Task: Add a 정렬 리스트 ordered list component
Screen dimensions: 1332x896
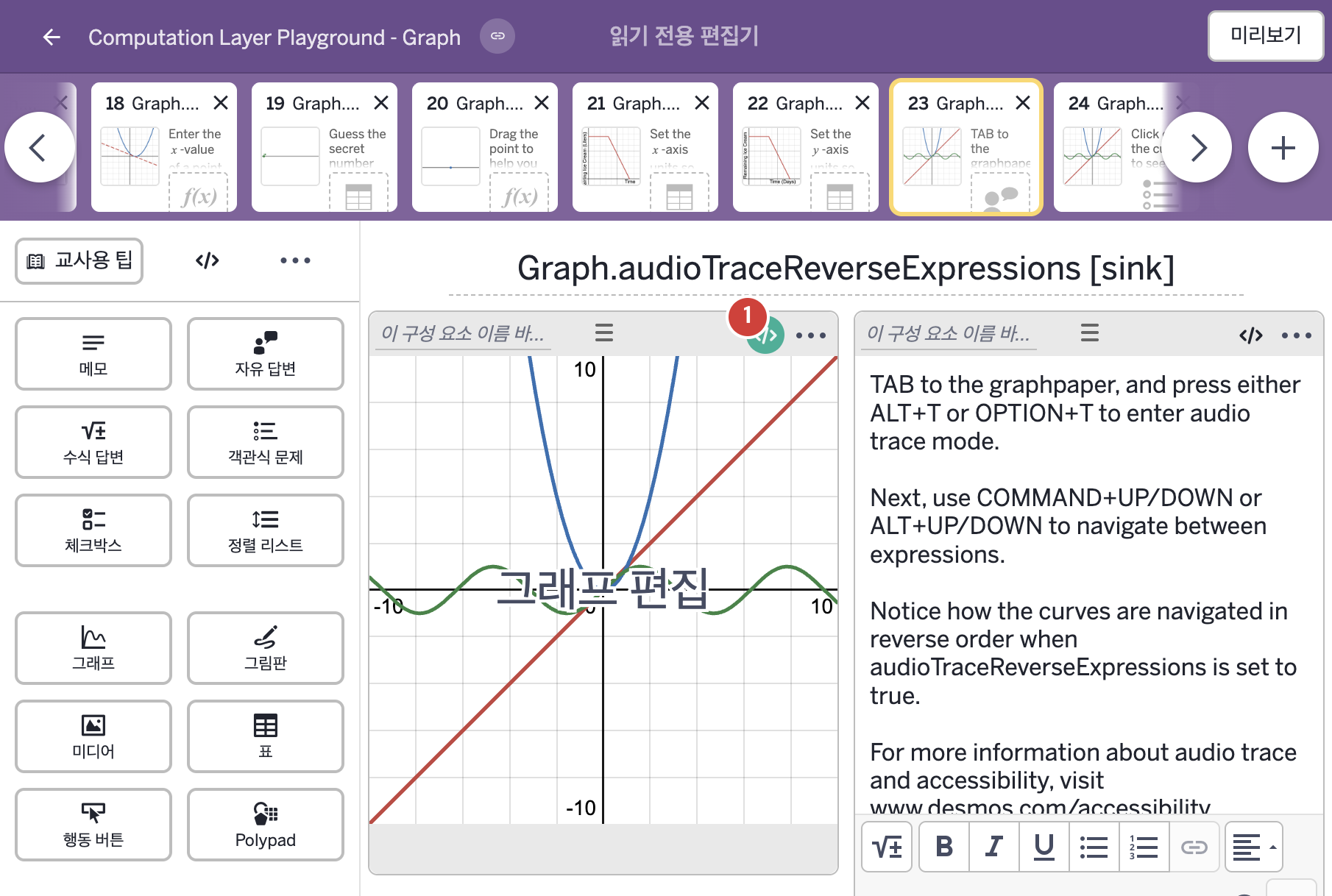Action: [x=266, y=530]
